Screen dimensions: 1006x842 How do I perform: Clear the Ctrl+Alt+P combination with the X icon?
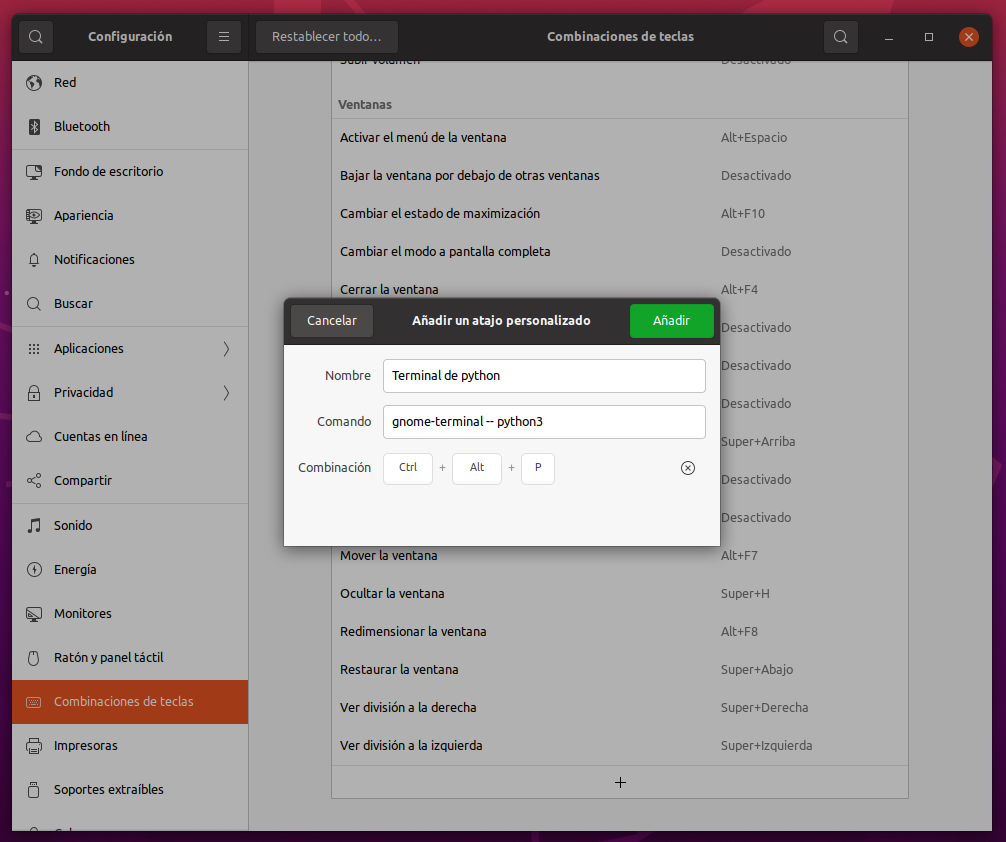pos(688,468)
